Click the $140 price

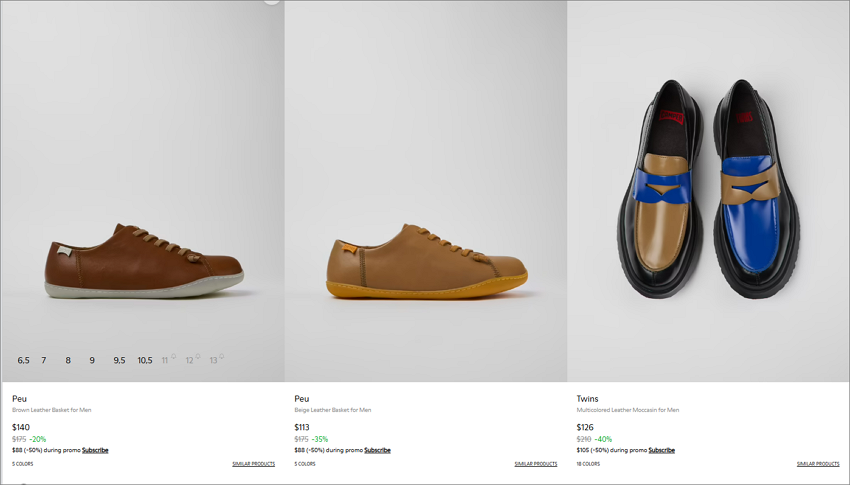point(21,428)
